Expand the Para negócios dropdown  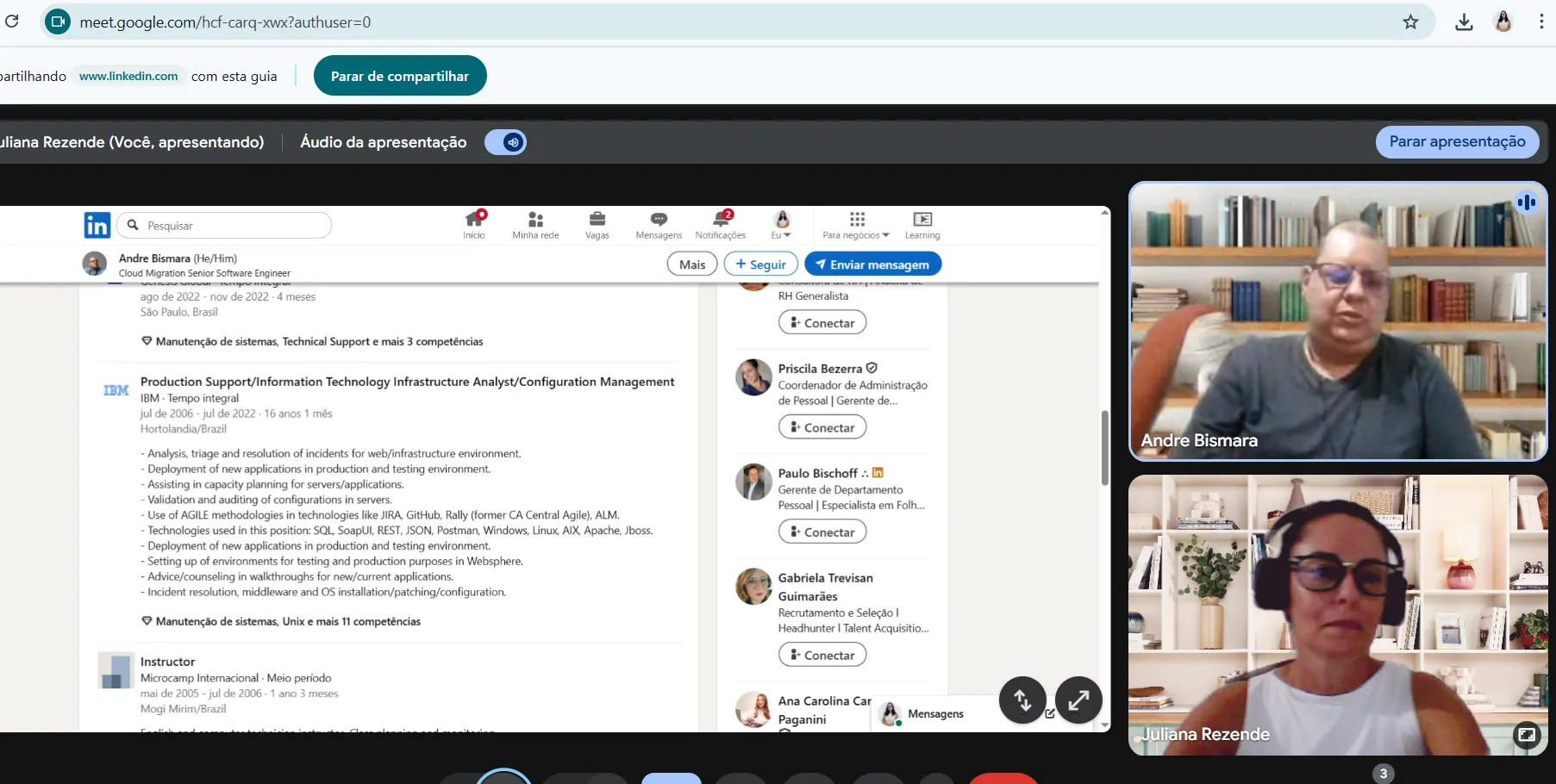pyautogui.click(x=856, y=224)
